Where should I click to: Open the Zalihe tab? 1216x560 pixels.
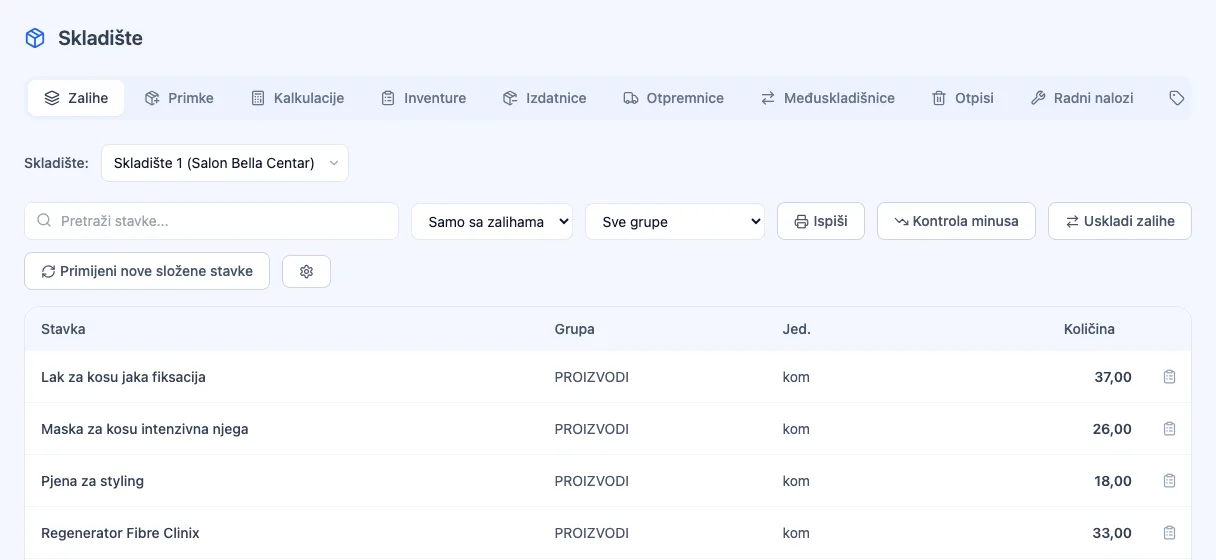click(x=76, y=98)
